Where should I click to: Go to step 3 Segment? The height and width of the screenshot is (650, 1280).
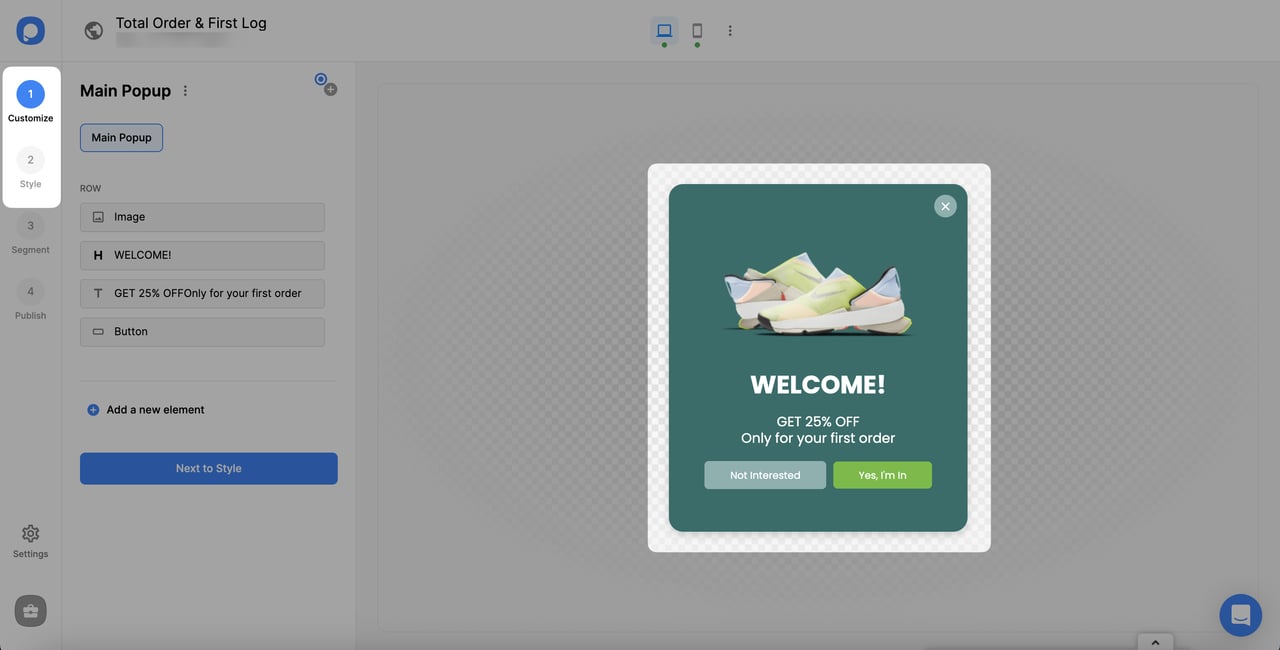pos(30,235)
